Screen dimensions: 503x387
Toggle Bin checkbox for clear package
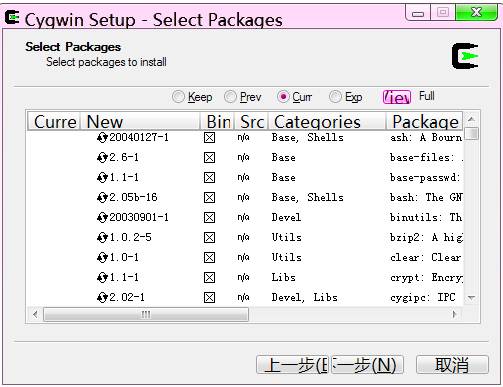tap(209, 257)
